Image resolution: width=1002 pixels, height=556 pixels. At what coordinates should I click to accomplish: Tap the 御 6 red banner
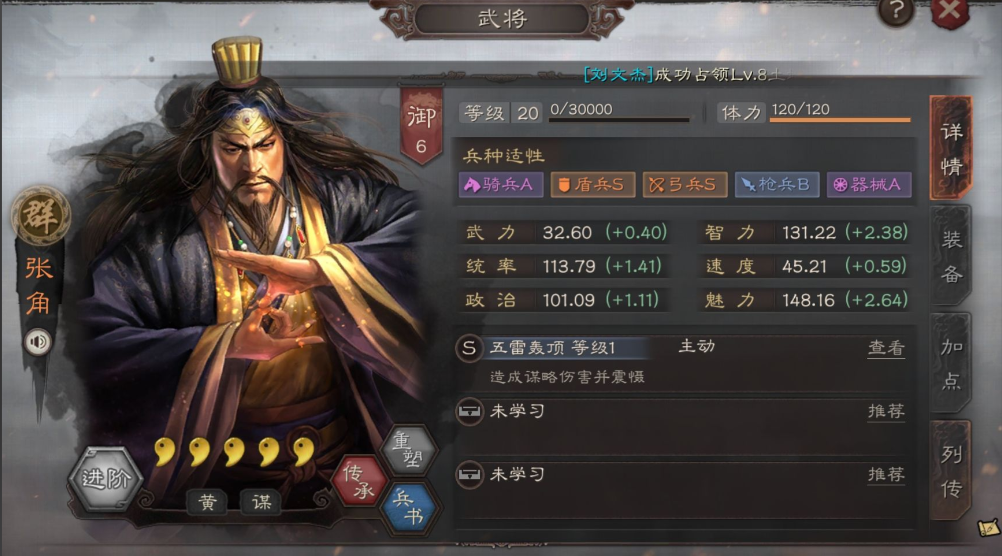(421, 126)
